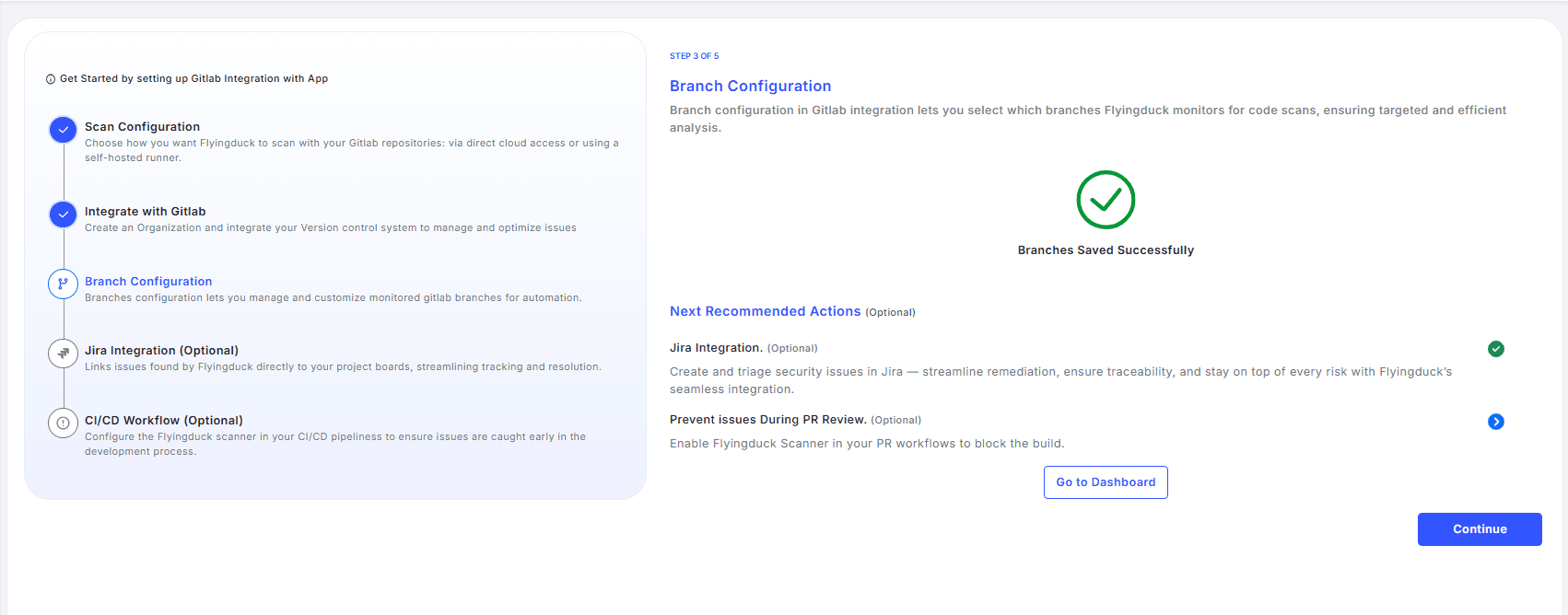Select the Branch Configuration step label
The height and width of the screenshot is (615, 1568).
[x=148, y=282]
